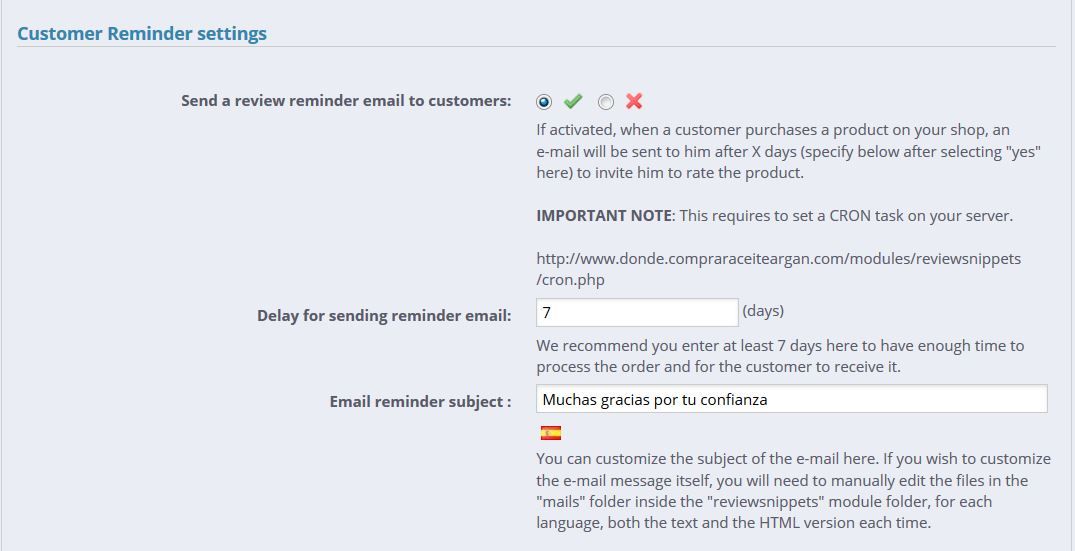
Task: Select the green checkmark enable icon
Action: coord(573,101)
